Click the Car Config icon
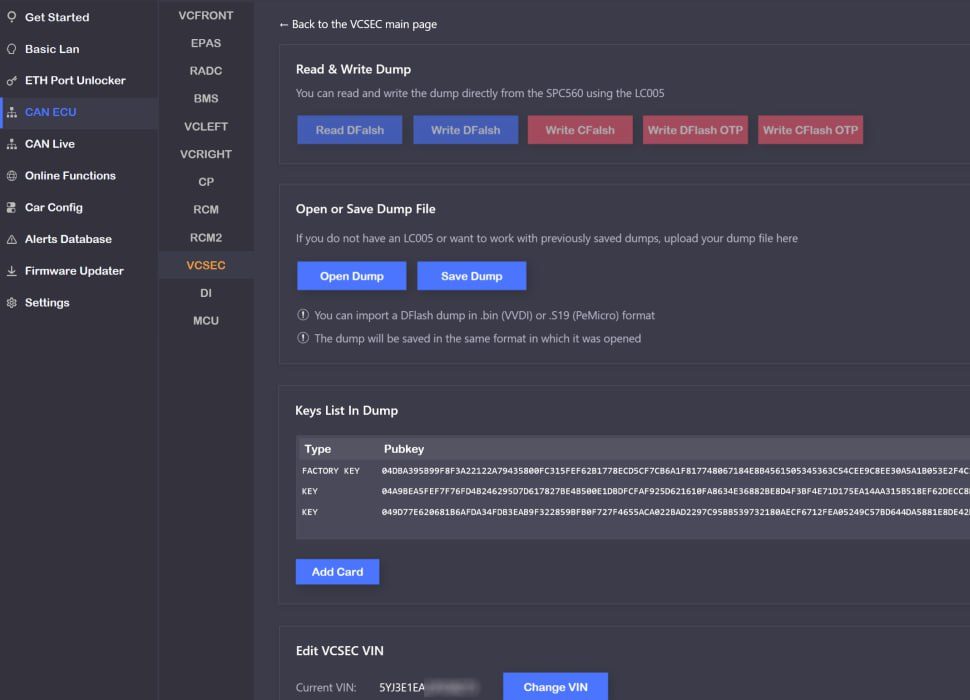This screenshot has height=700, width=970. click(12, 208)
